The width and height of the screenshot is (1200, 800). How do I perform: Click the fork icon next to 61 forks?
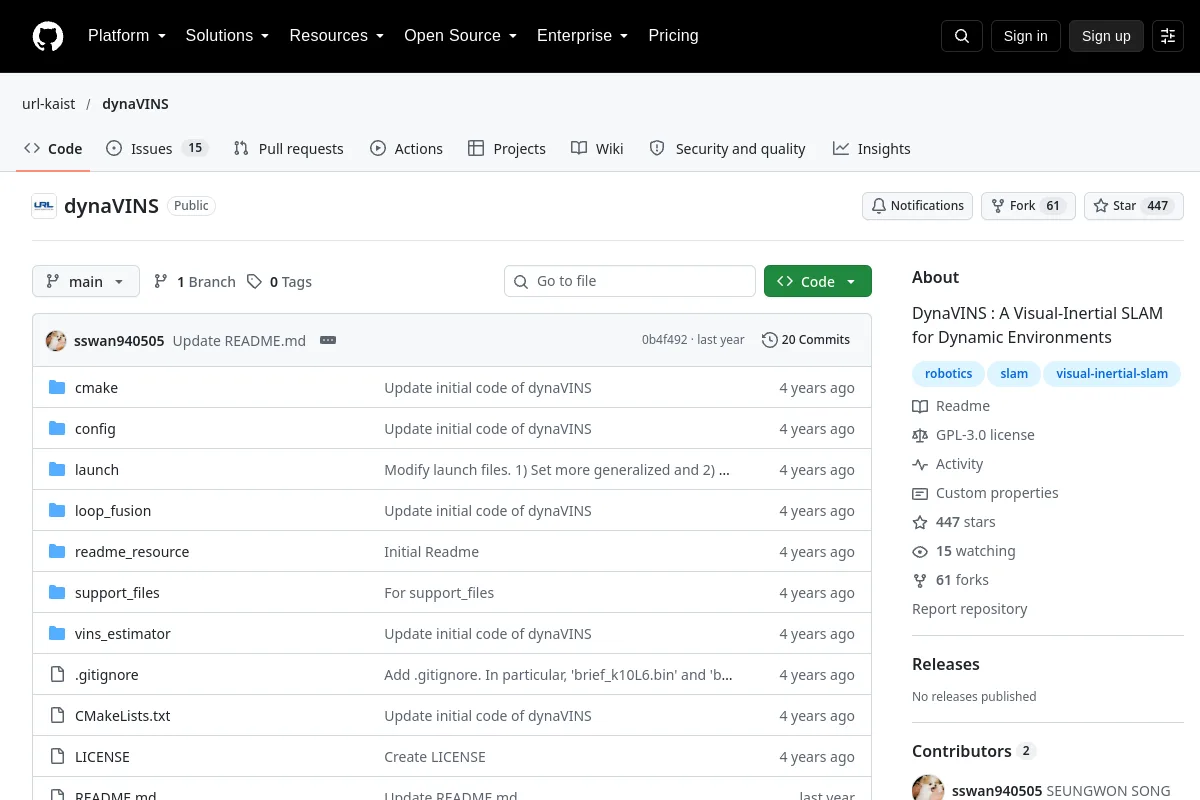[x=920, y=580]
